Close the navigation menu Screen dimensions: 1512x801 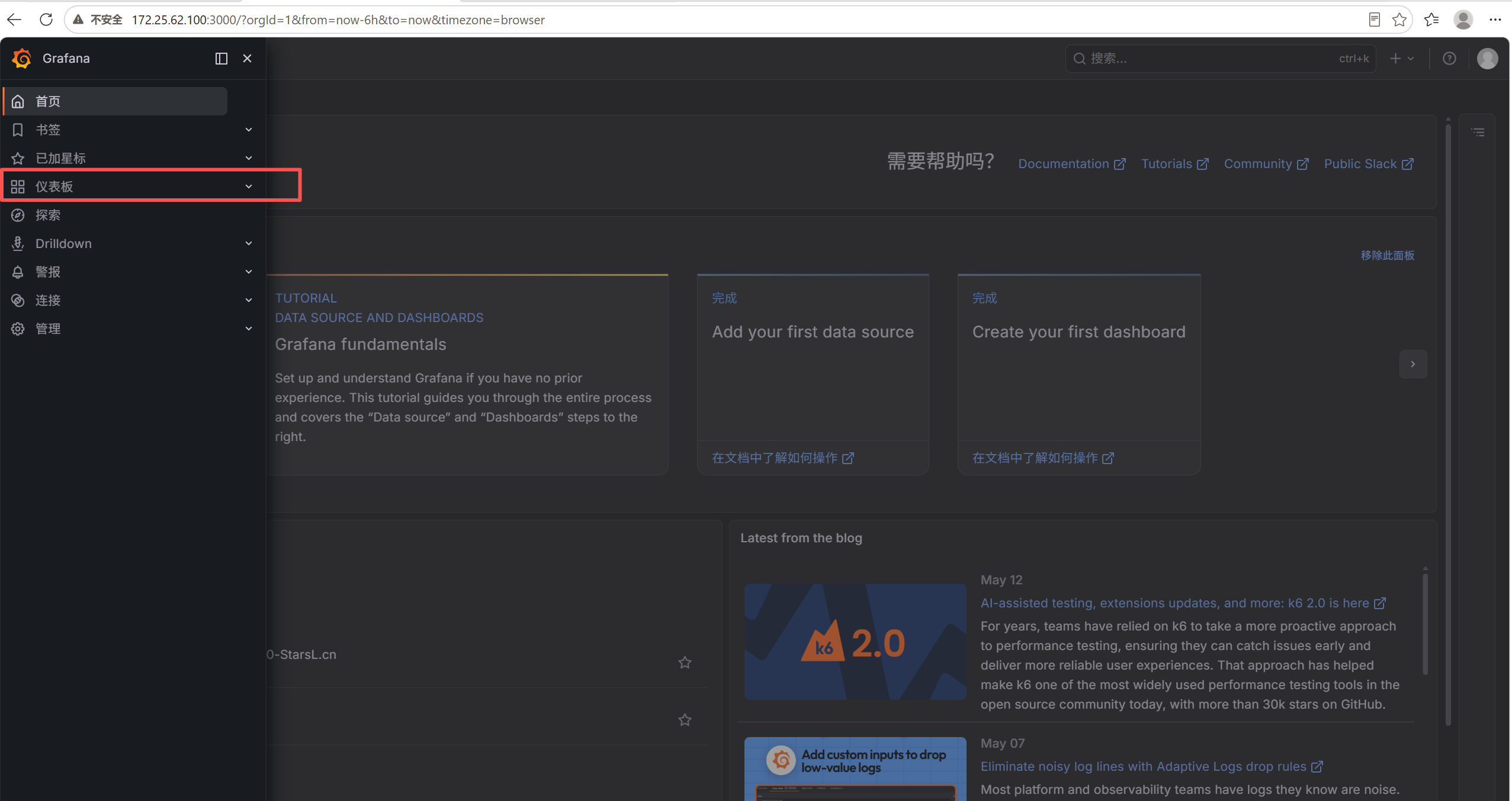coord(248,58)
